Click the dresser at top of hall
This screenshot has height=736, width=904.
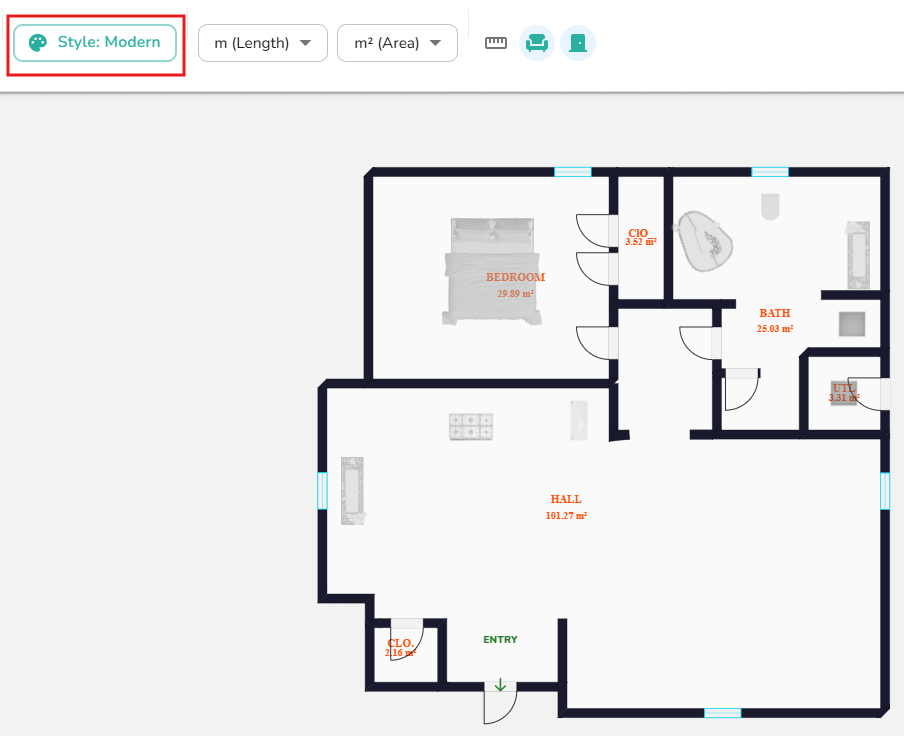[x=471, y=426]
